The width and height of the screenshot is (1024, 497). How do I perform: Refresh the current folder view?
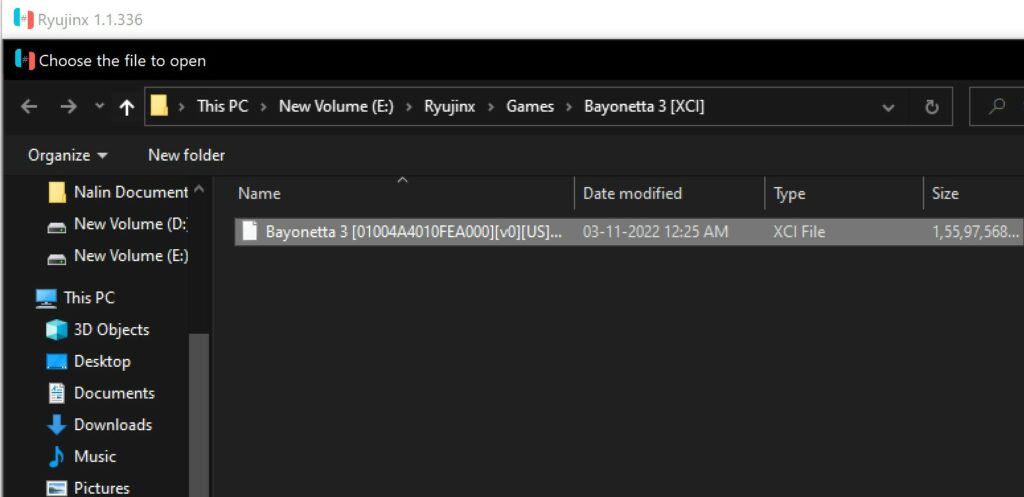coord(932,107)
